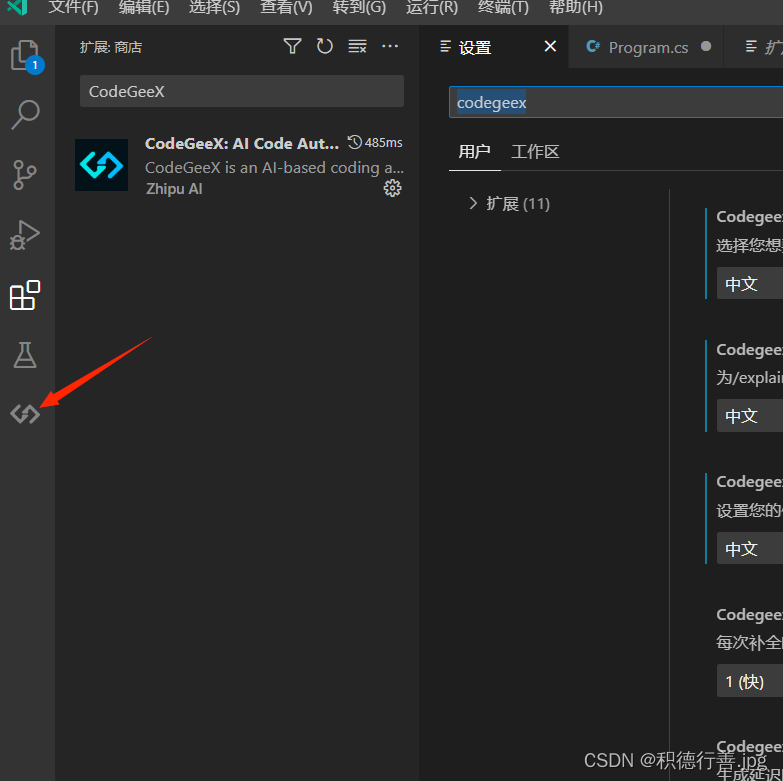Open extensions panel more actions menu

[390, 46]
